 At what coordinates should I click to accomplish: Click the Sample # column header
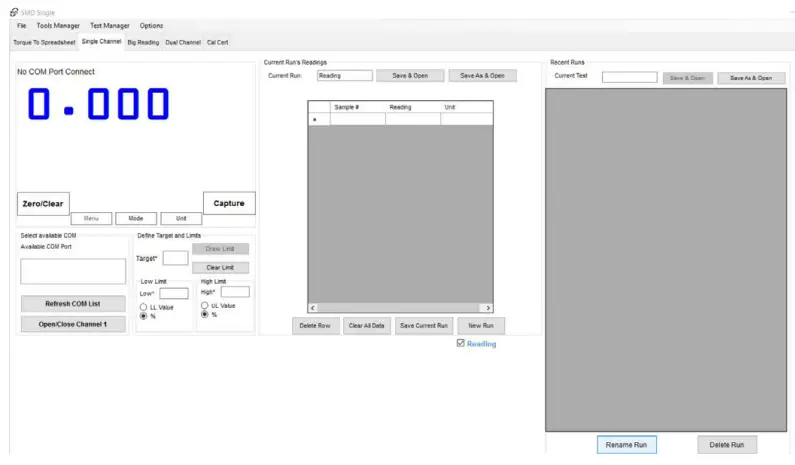(357, 107)
